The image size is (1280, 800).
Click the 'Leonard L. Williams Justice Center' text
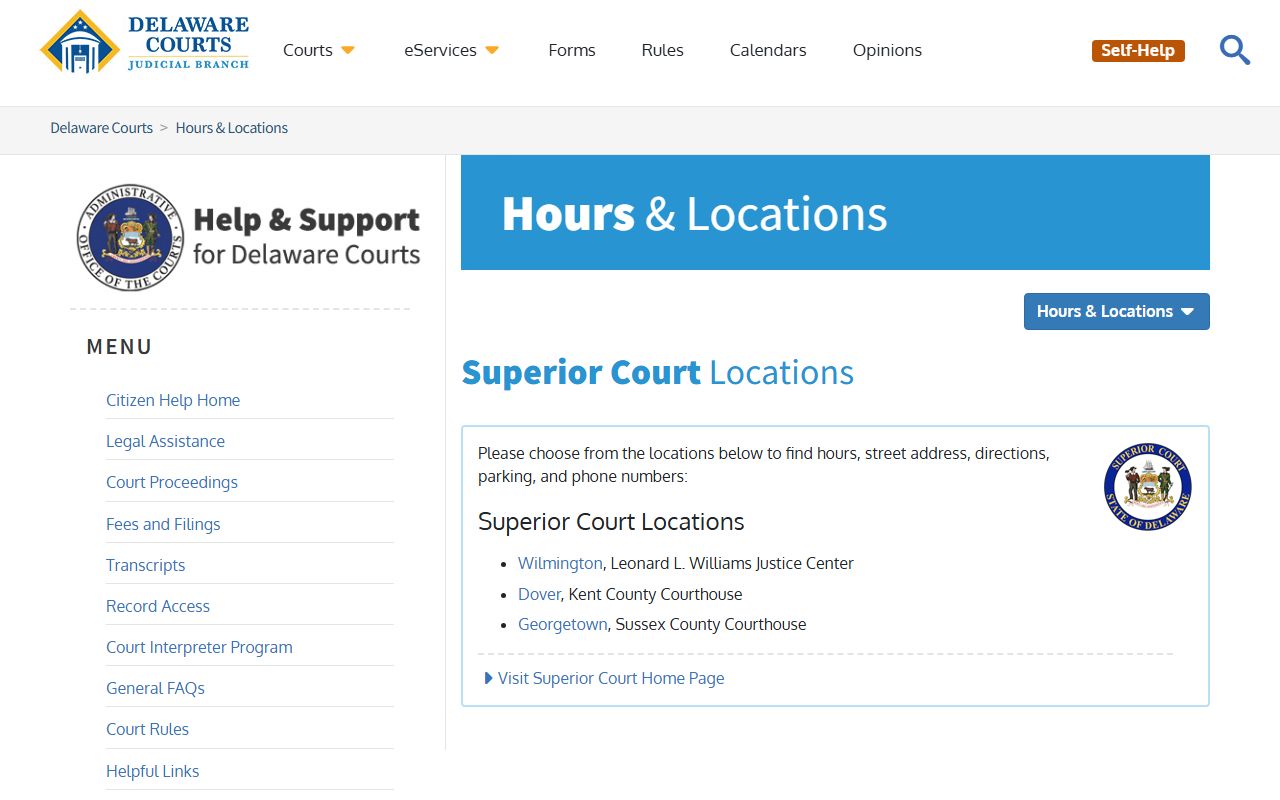pos(732,563)
